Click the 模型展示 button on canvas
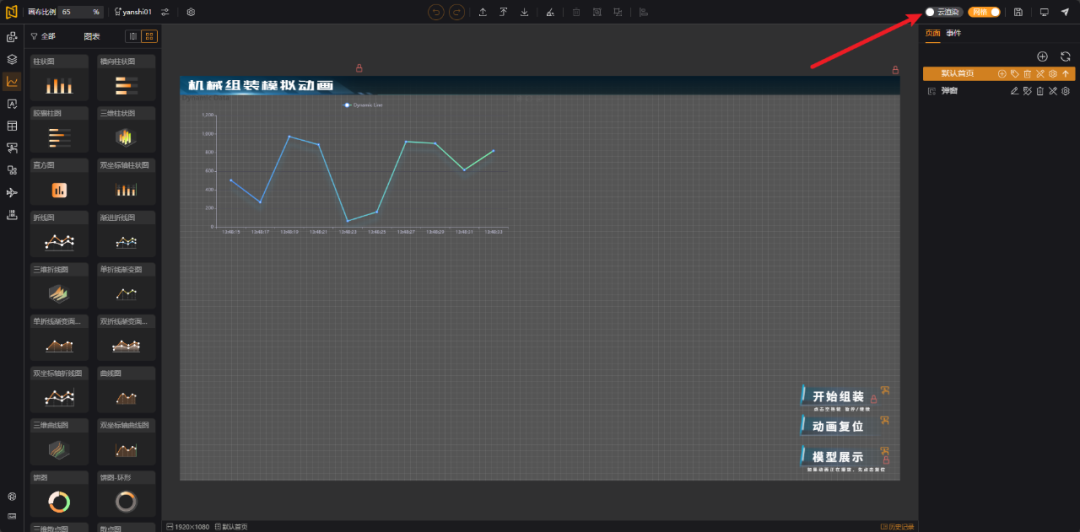Viewport: 1080px width, 532px height. [837, 457]
